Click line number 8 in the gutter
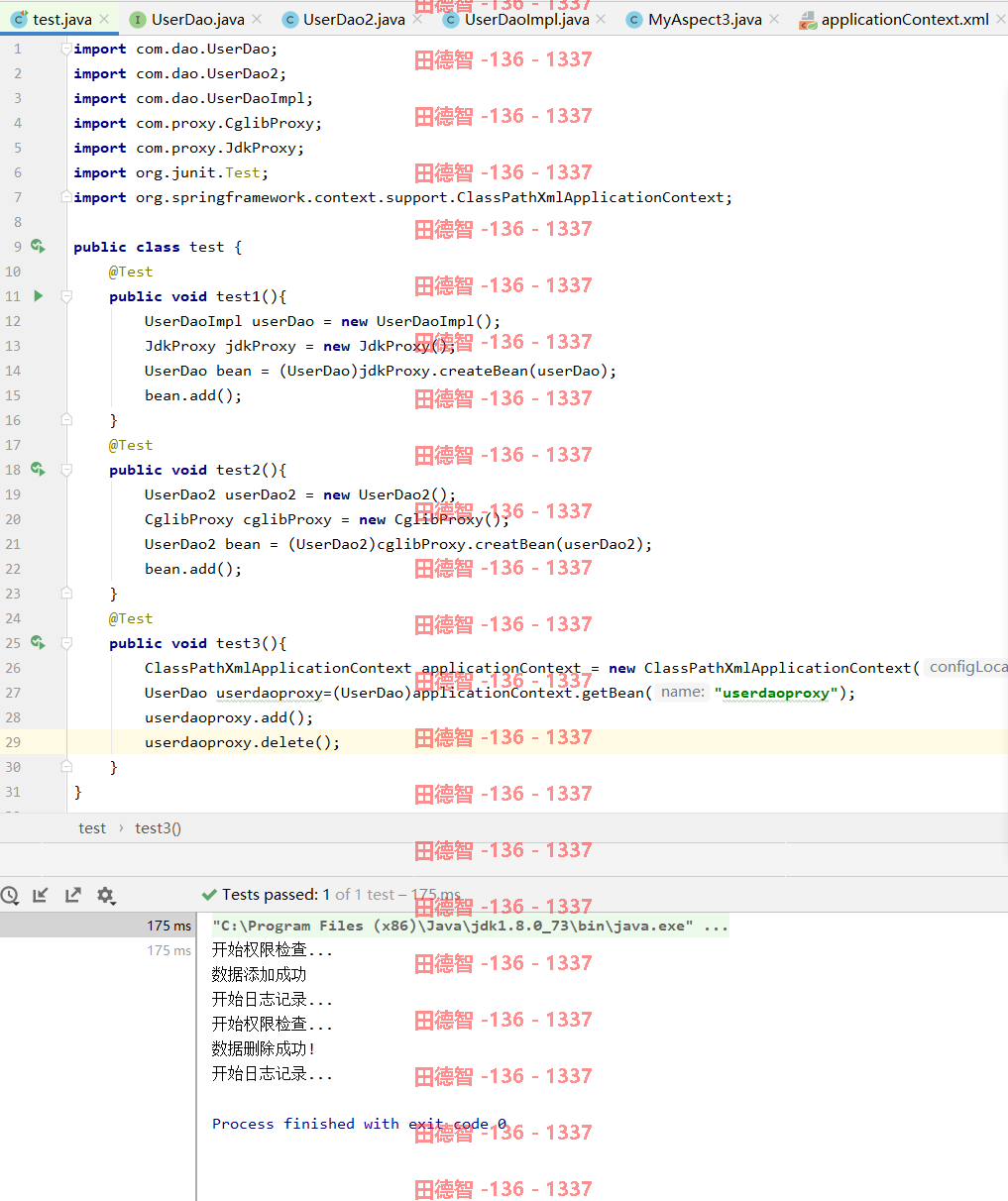The image size is (1008, 1201). (17, 222)
